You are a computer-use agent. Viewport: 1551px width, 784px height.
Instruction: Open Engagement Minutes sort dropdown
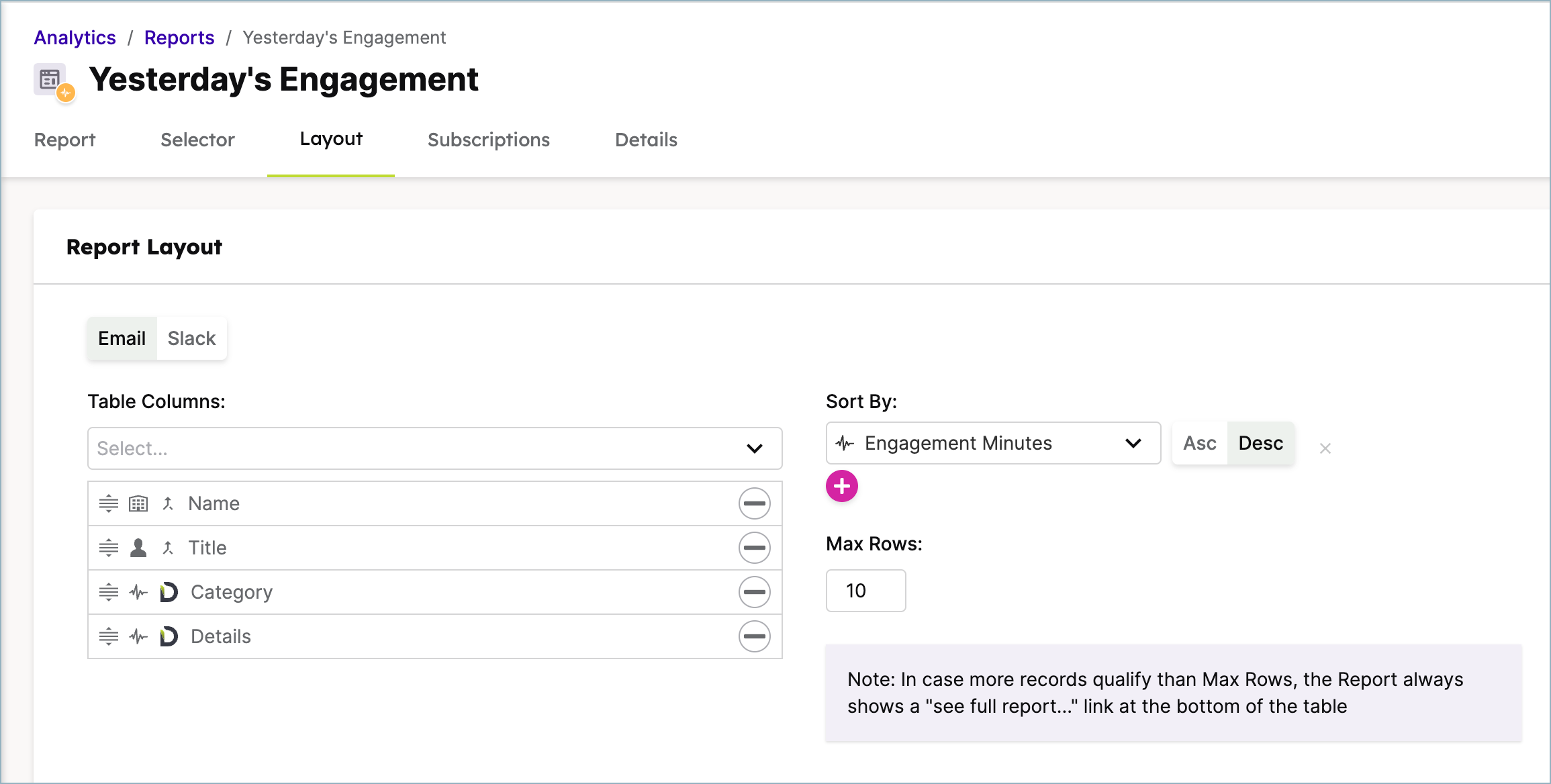(994, 443)
